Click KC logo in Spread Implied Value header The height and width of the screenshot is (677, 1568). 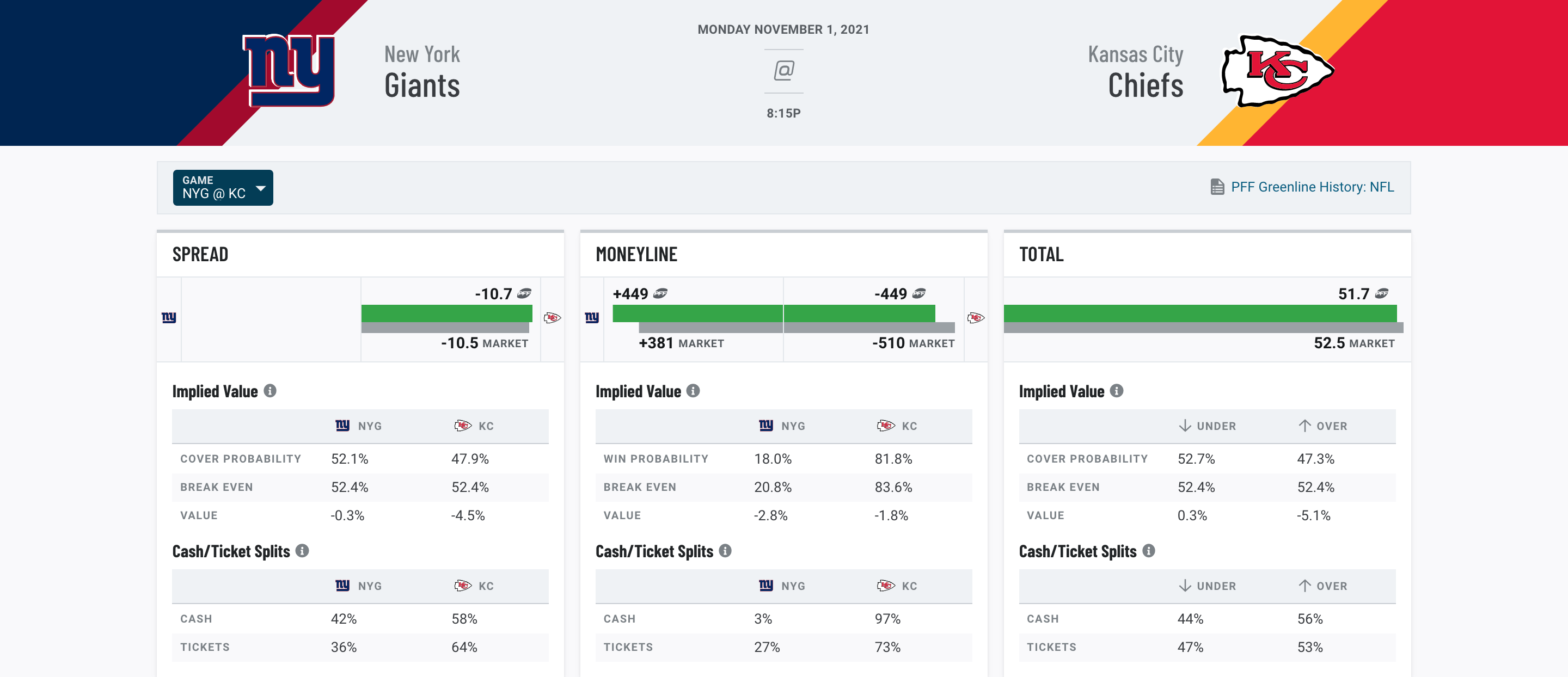pos(463,426)
